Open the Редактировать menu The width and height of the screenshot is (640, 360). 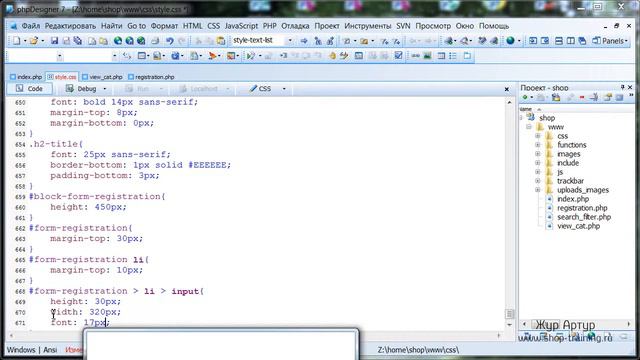coord(70,26)
